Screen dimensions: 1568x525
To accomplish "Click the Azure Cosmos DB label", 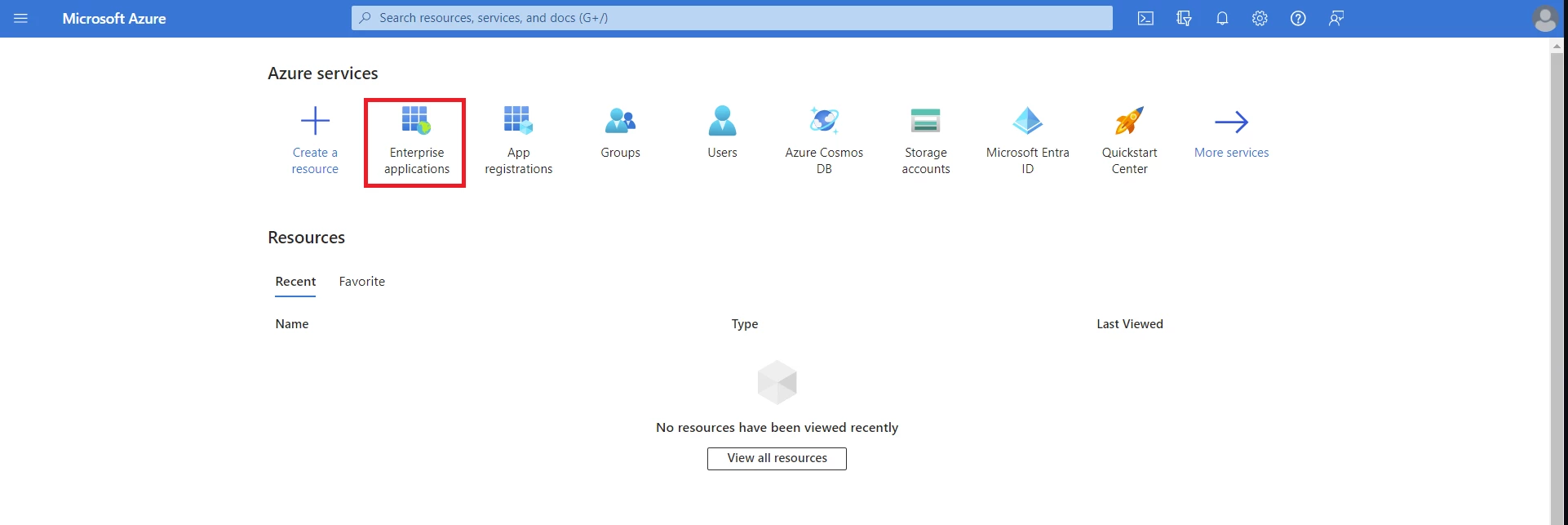I will (x=824, y=161).
